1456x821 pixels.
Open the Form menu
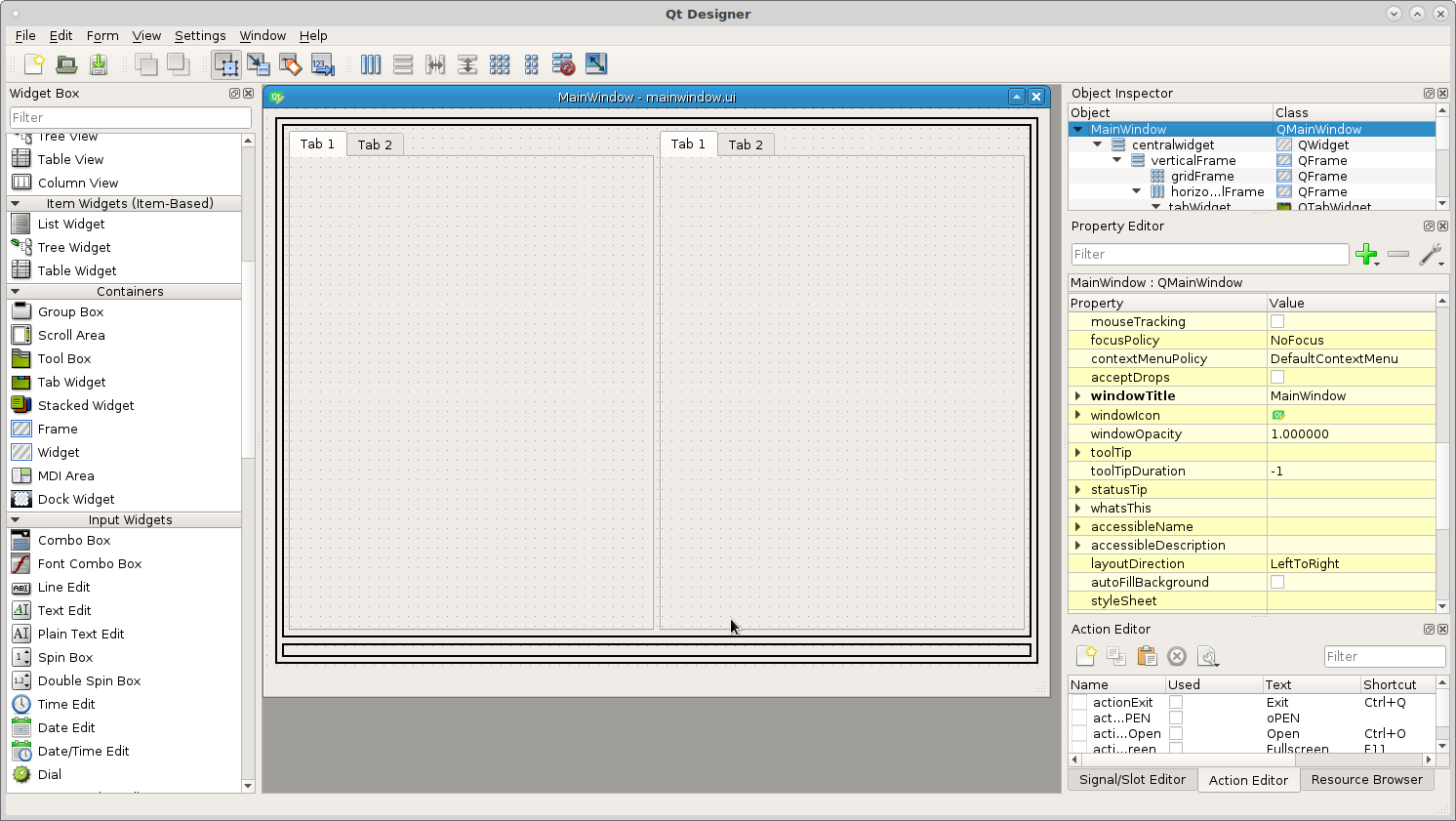[102, 35]
